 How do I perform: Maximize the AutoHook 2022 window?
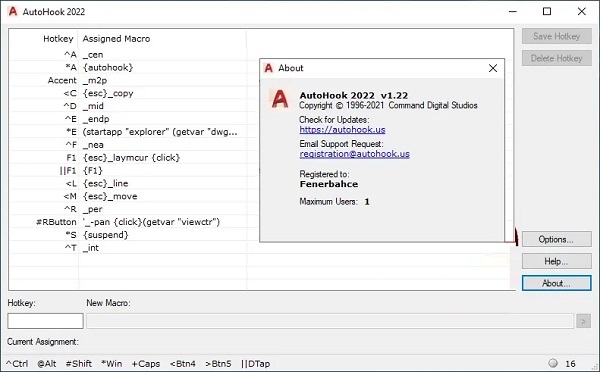click(x=547, y=11)
